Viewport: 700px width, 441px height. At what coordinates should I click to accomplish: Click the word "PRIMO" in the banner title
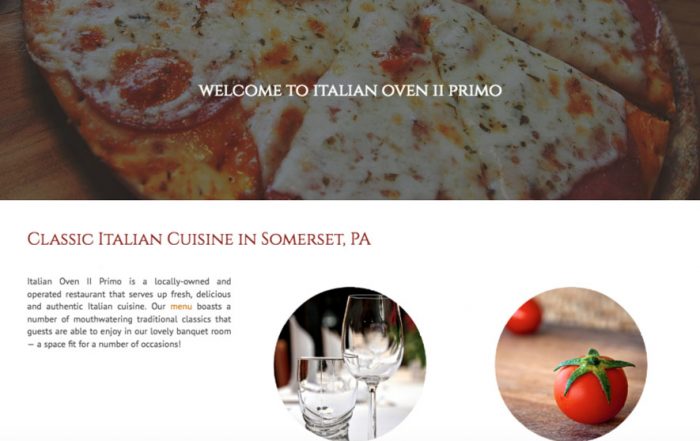click(475, 91)
